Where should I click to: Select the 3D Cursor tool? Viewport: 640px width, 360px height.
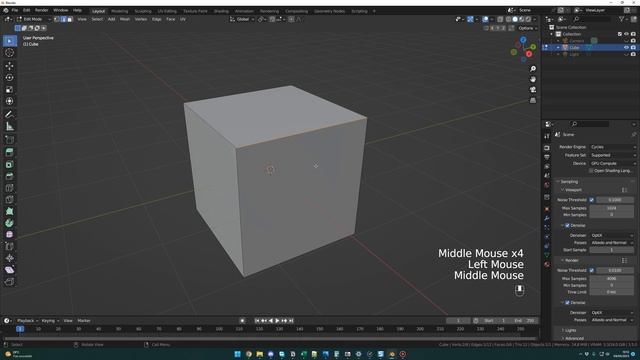pyautogui.click(x=10, y=53)
